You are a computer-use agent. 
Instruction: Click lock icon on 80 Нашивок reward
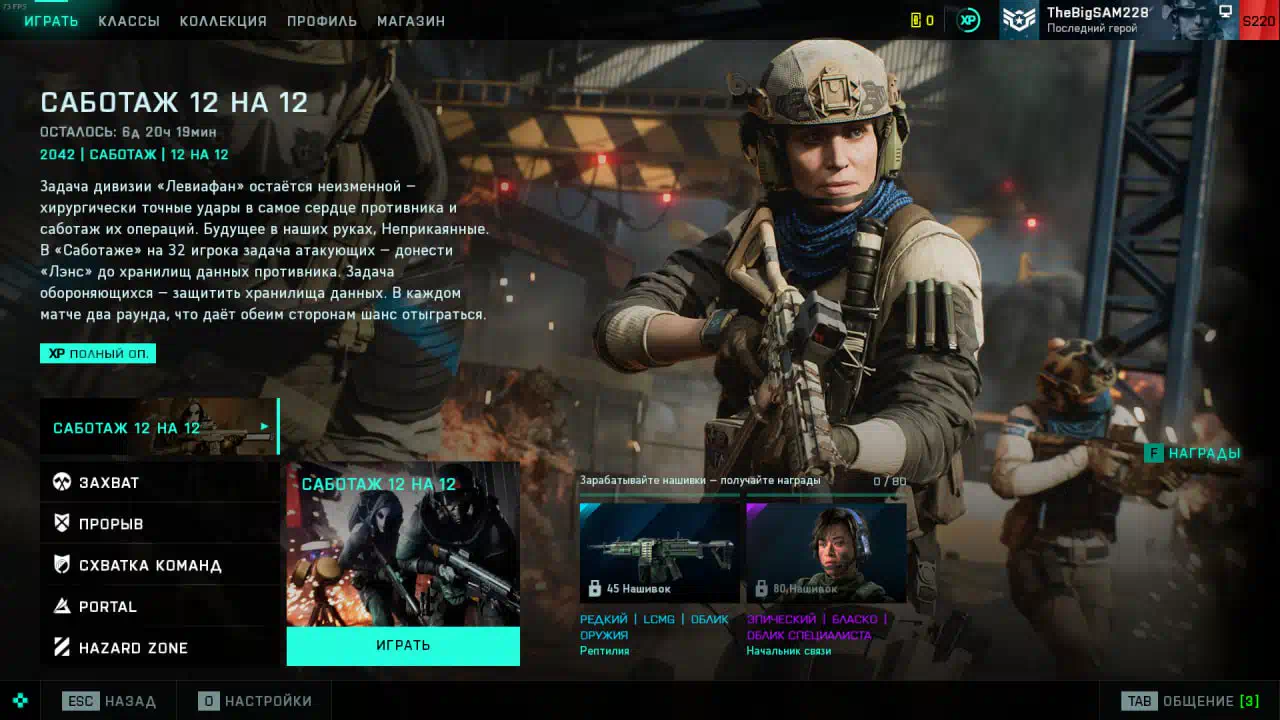coord(761,589)
